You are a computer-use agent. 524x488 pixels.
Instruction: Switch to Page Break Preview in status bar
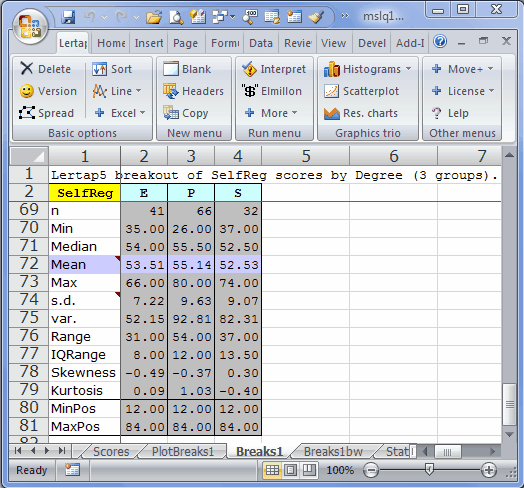[309, 470]
